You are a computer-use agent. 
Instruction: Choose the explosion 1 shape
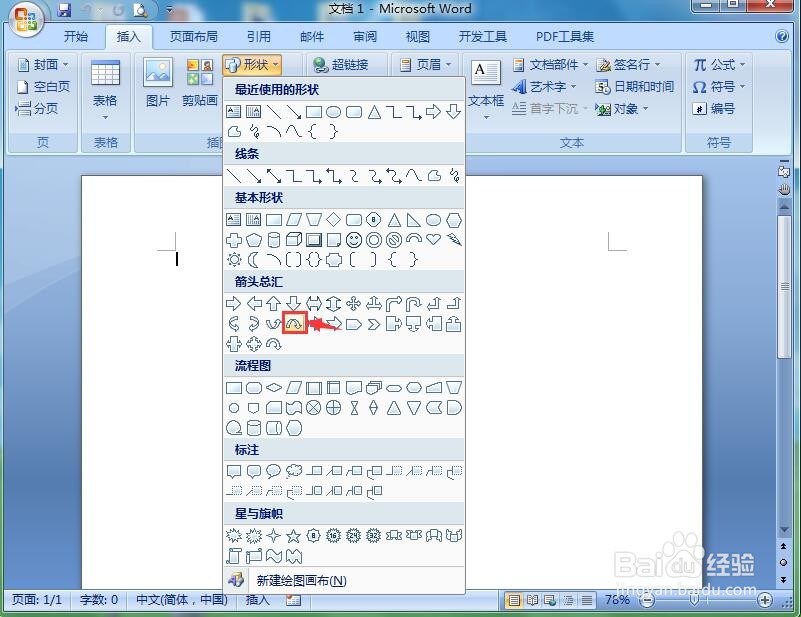pos(234,535)
